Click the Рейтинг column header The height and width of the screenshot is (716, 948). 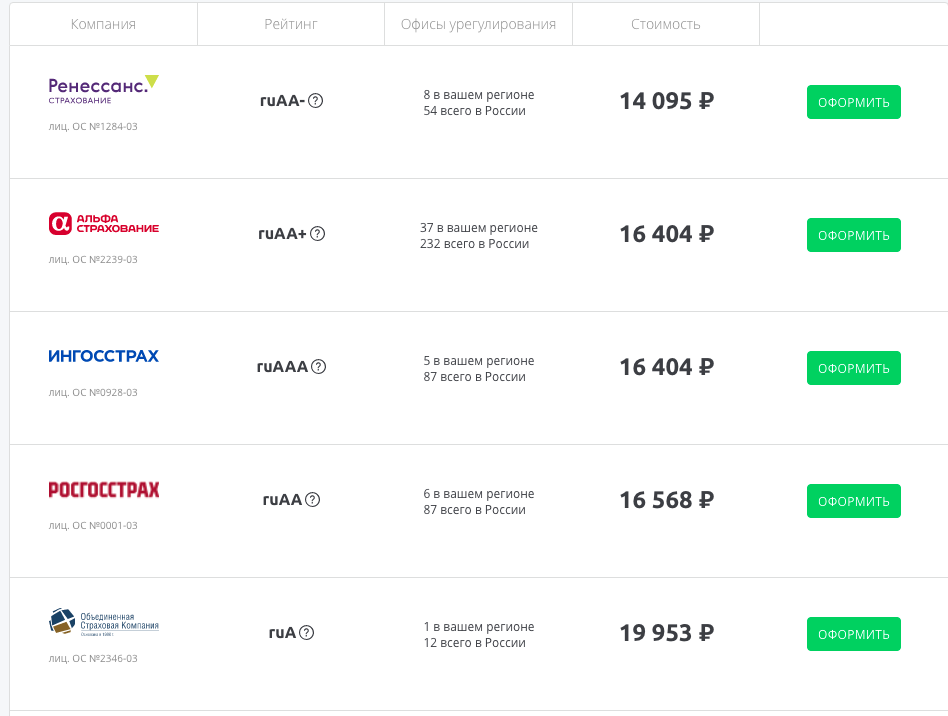[291, 24]
